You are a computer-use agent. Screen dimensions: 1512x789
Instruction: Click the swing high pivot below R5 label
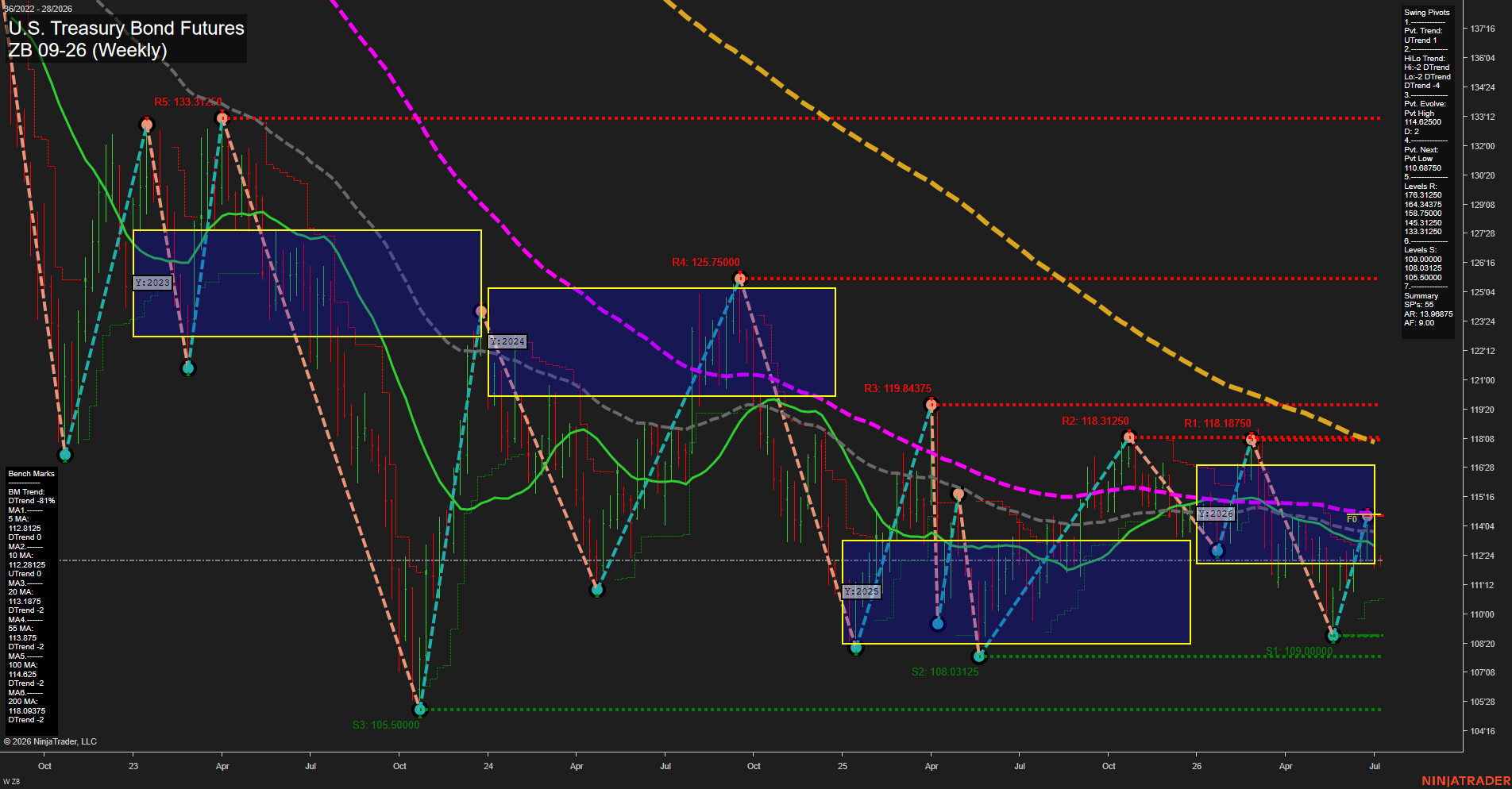tap(222, 118)
